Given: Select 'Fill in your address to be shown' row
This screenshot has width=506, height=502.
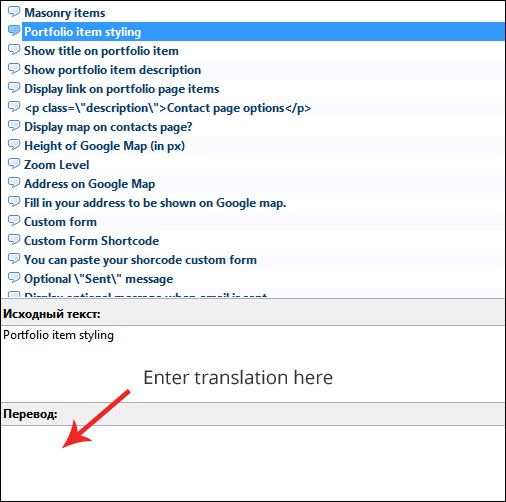Looking at the screenshot, I should pos(155,203).
